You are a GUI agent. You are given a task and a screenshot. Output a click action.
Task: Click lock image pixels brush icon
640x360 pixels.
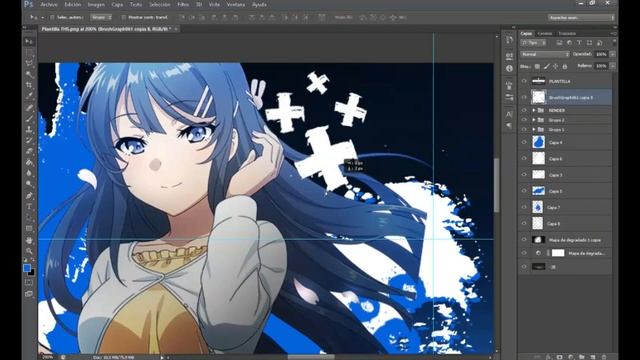(547, 66)
